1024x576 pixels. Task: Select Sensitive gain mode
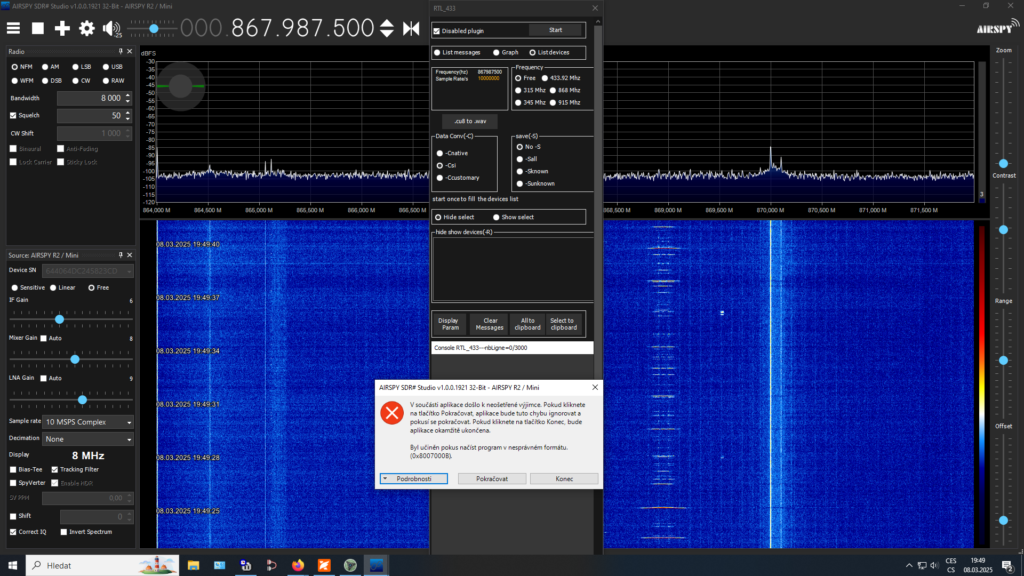point(14,288)
